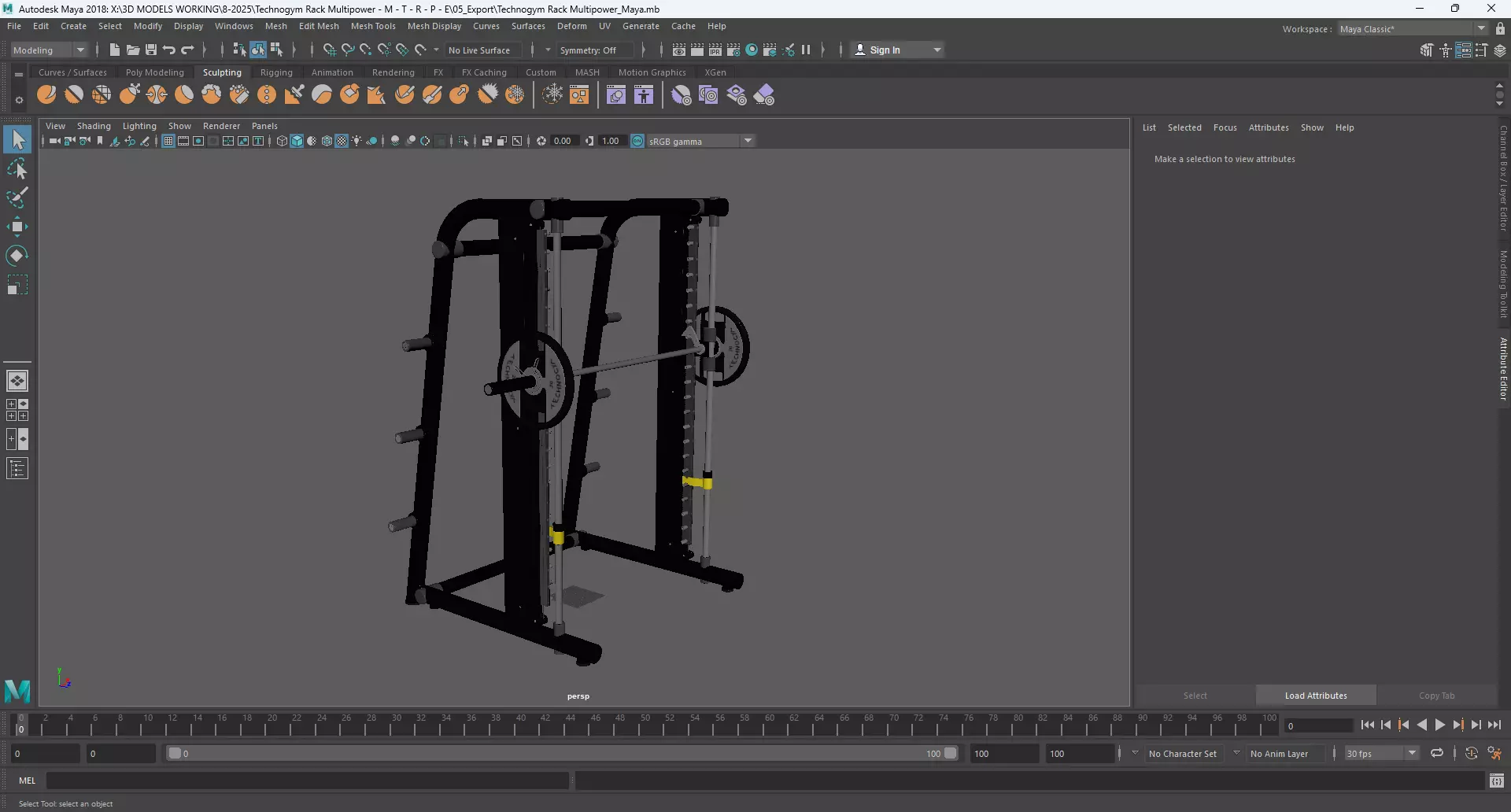This screenshot has width=1511, height=812.
Task: Open the Mesh Tools menu
Action: 373,26
